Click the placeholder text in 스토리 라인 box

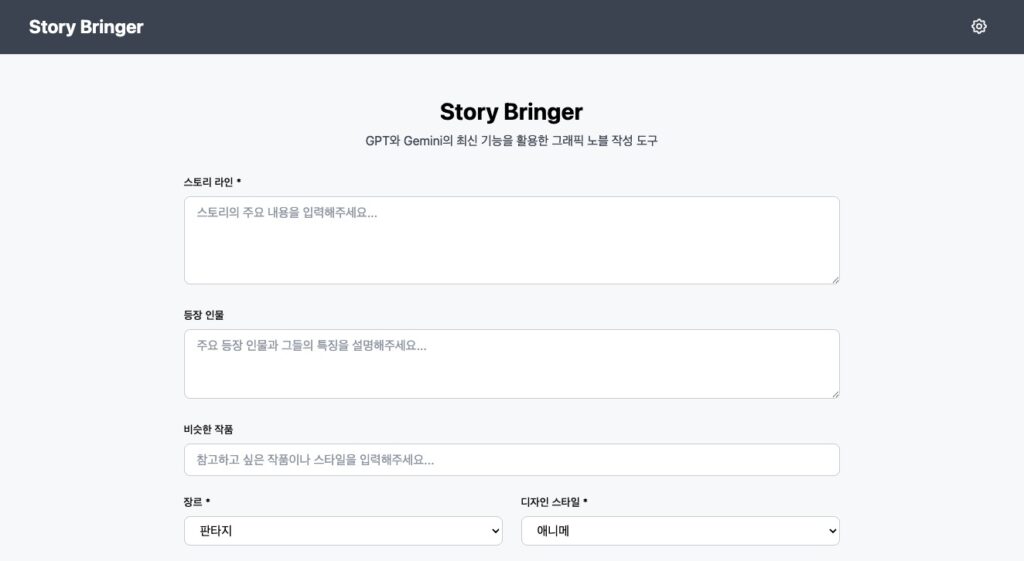click(287, 213)
